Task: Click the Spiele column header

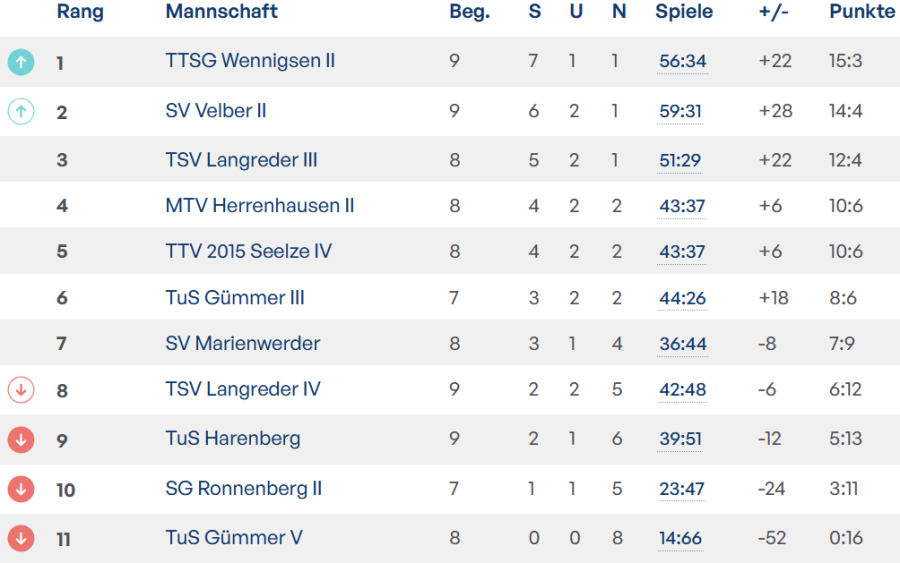Action: [684, 12]
